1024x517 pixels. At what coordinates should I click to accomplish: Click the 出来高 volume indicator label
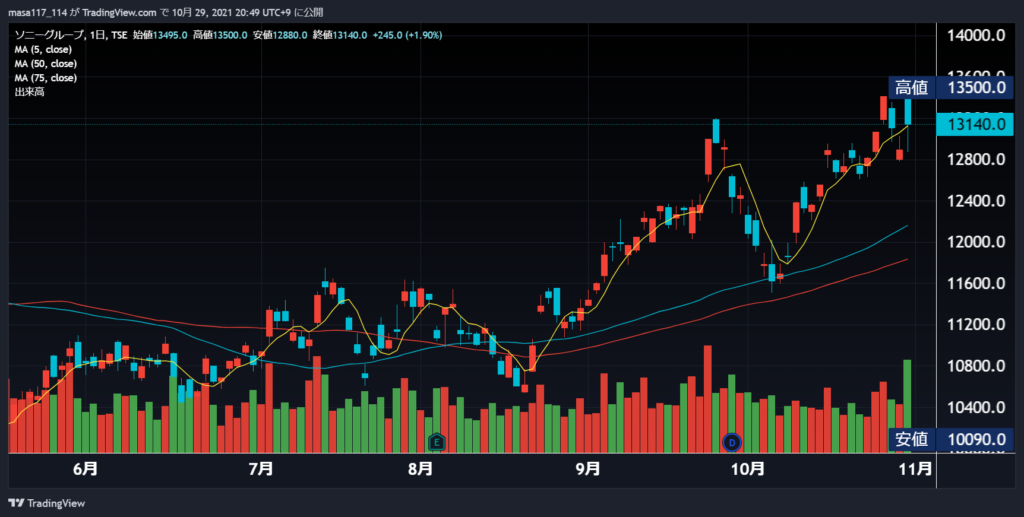click(27, 92)
